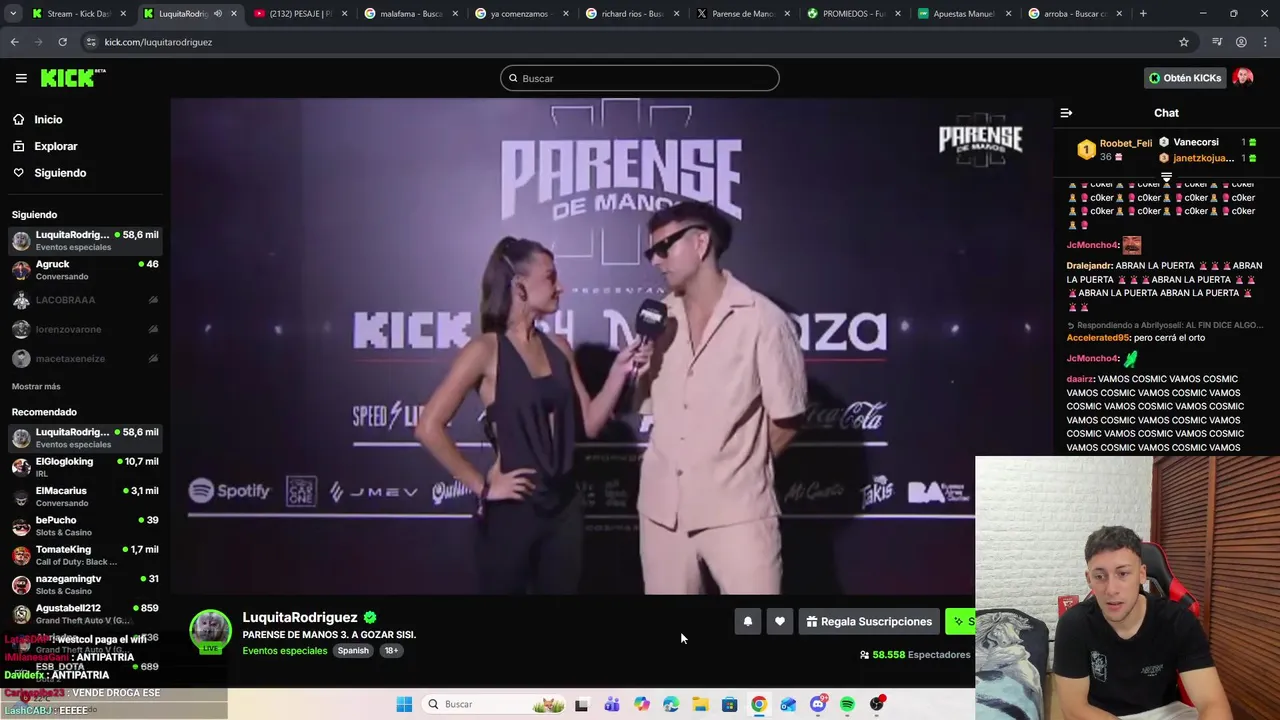Open Microsoft Store from the taskbar
This screenshot has height=720, width=1280.
coord(730,704)
